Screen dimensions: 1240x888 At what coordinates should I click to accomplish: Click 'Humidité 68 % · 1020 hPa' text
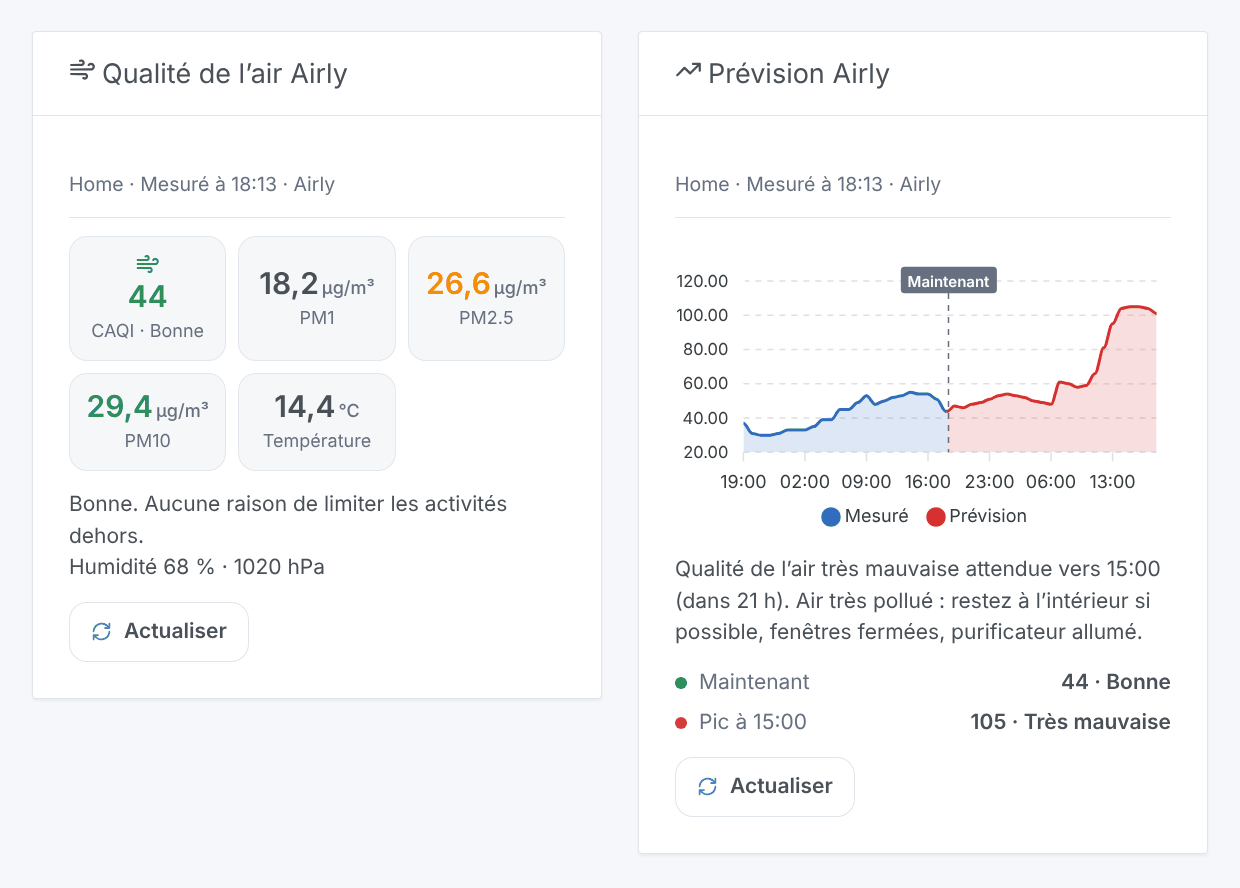tap(197, 567)
